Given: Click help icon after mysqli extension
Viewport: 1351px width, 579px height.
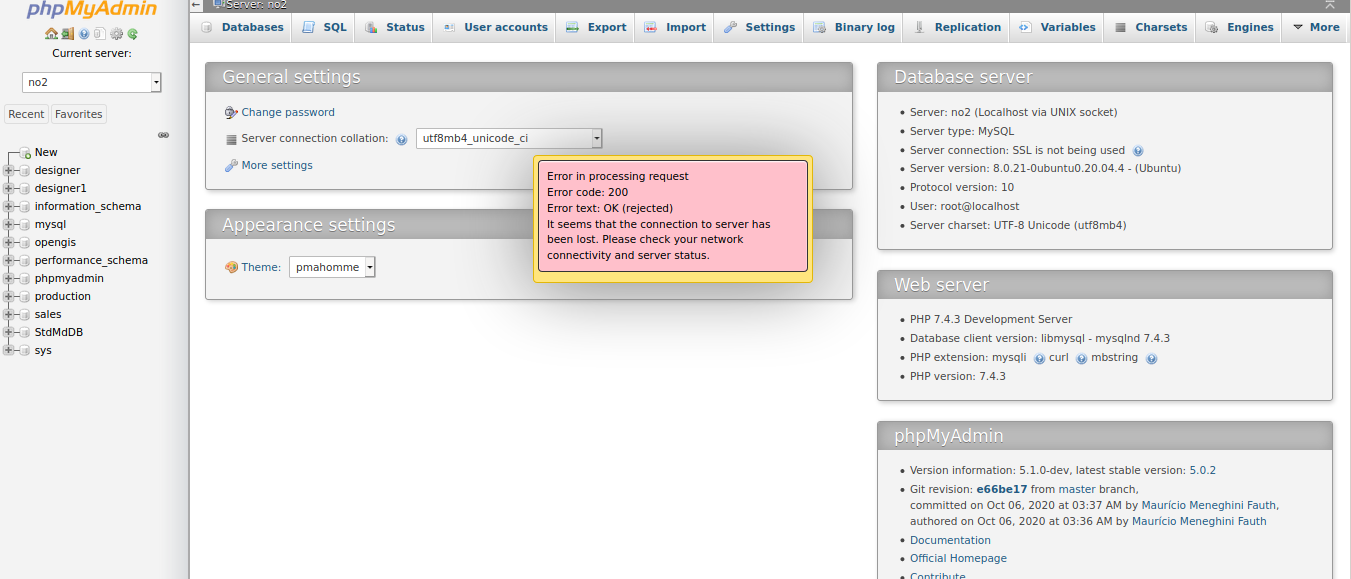Looking at the screenshot, I should [x=1039, y=358].
